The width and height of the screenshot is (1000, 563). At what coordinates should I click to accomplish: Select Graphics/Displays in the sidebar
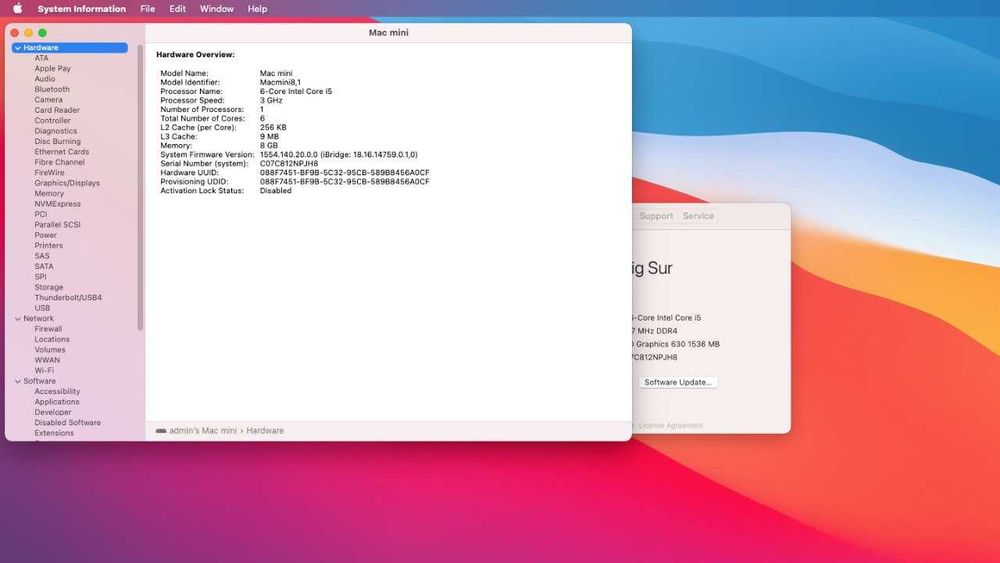[67, 183]
